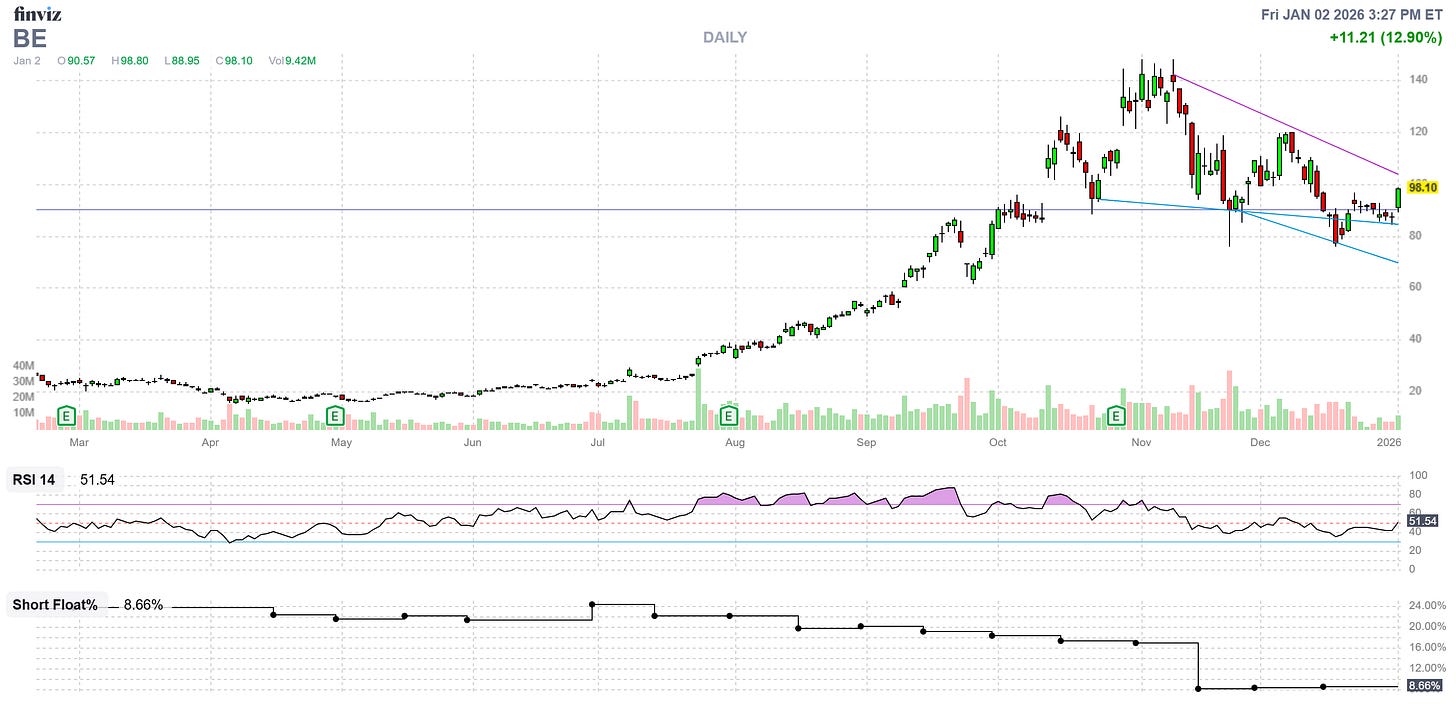The image size is (1456, 710).
Task: Click the 60 price axis label
Action: click(1416, 287)
